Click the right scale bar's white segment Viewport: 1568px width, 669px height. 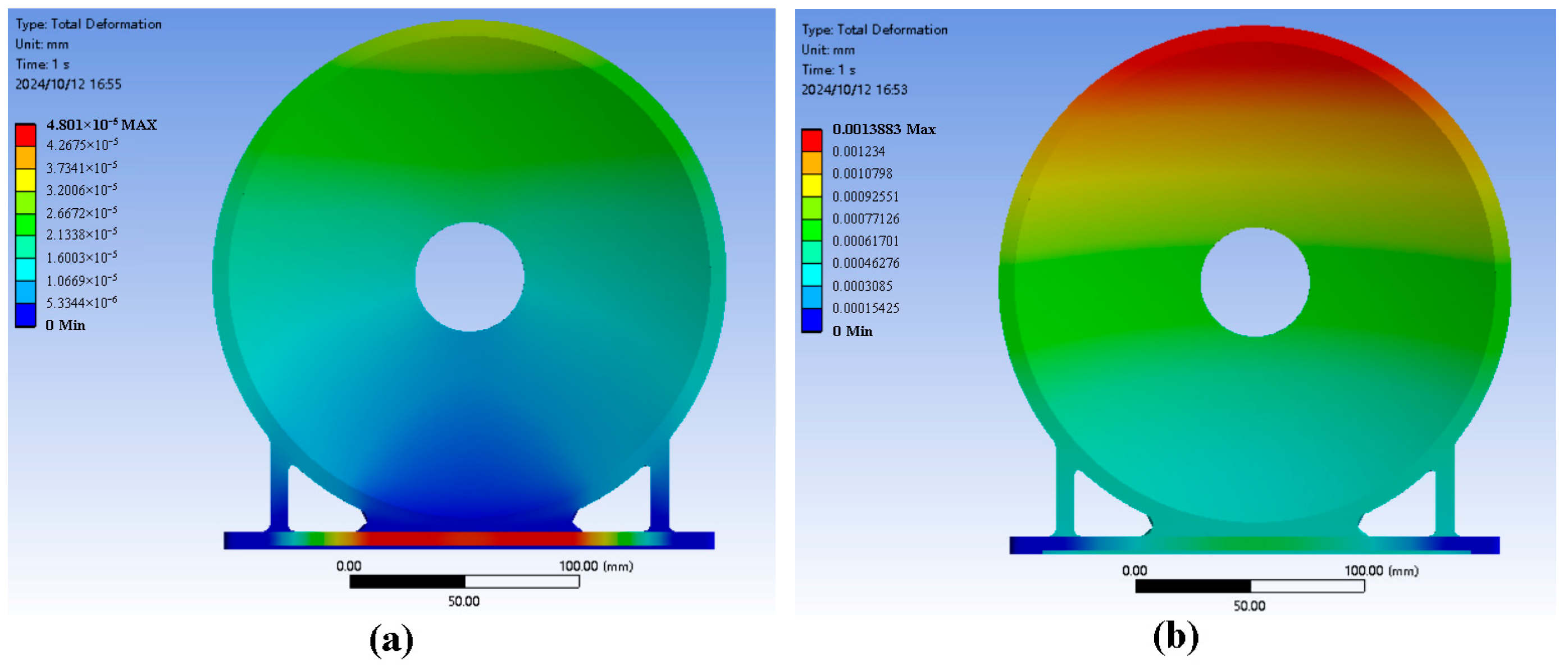1307,586
